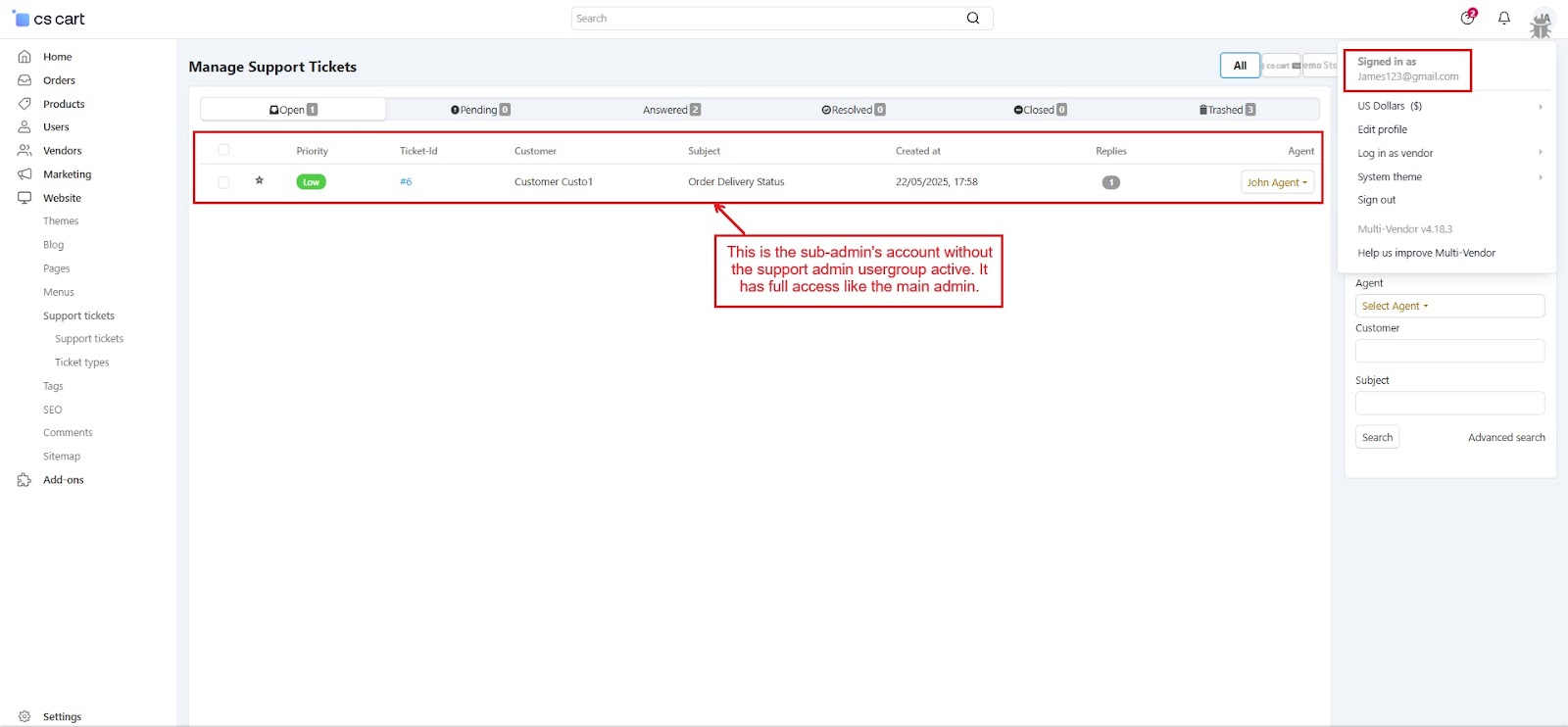Switch to the Answered tickets tab

point(671,110)
